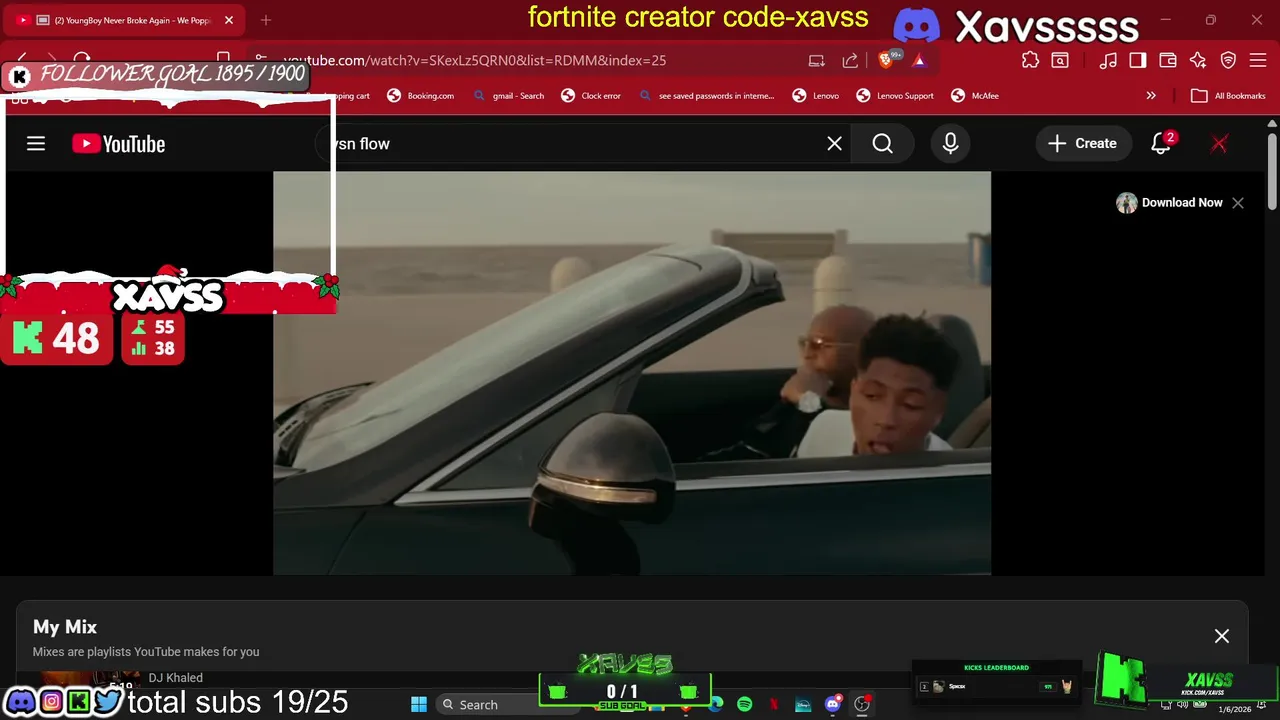Click the DJ Khaled artist text
Screen dimensions: 1280x720
click(x=176, y=678)
